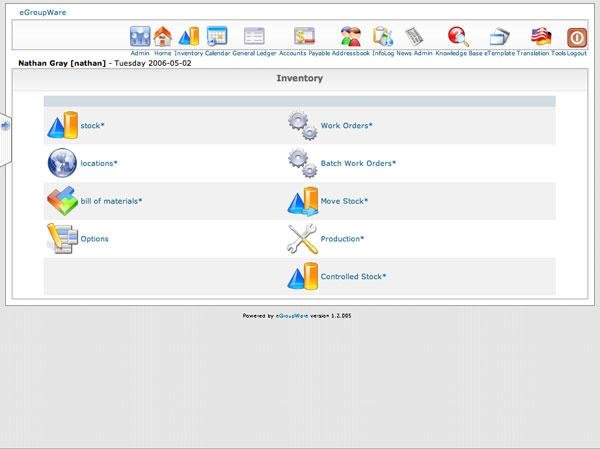Open the Knowledge Base magnifier icon
600x449 pixels.
pos(458,36)
